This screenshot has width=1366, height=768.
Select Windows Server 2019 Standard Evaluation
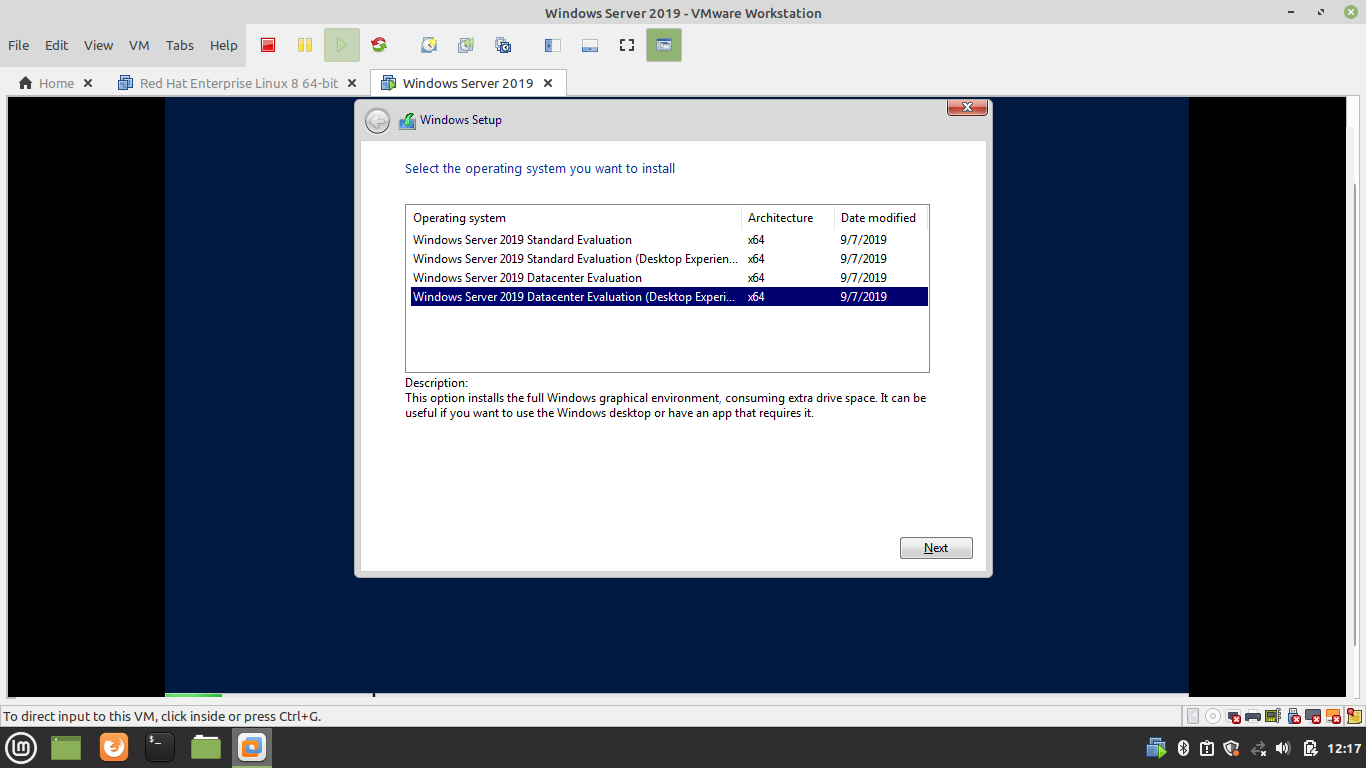tap(669, 240)
